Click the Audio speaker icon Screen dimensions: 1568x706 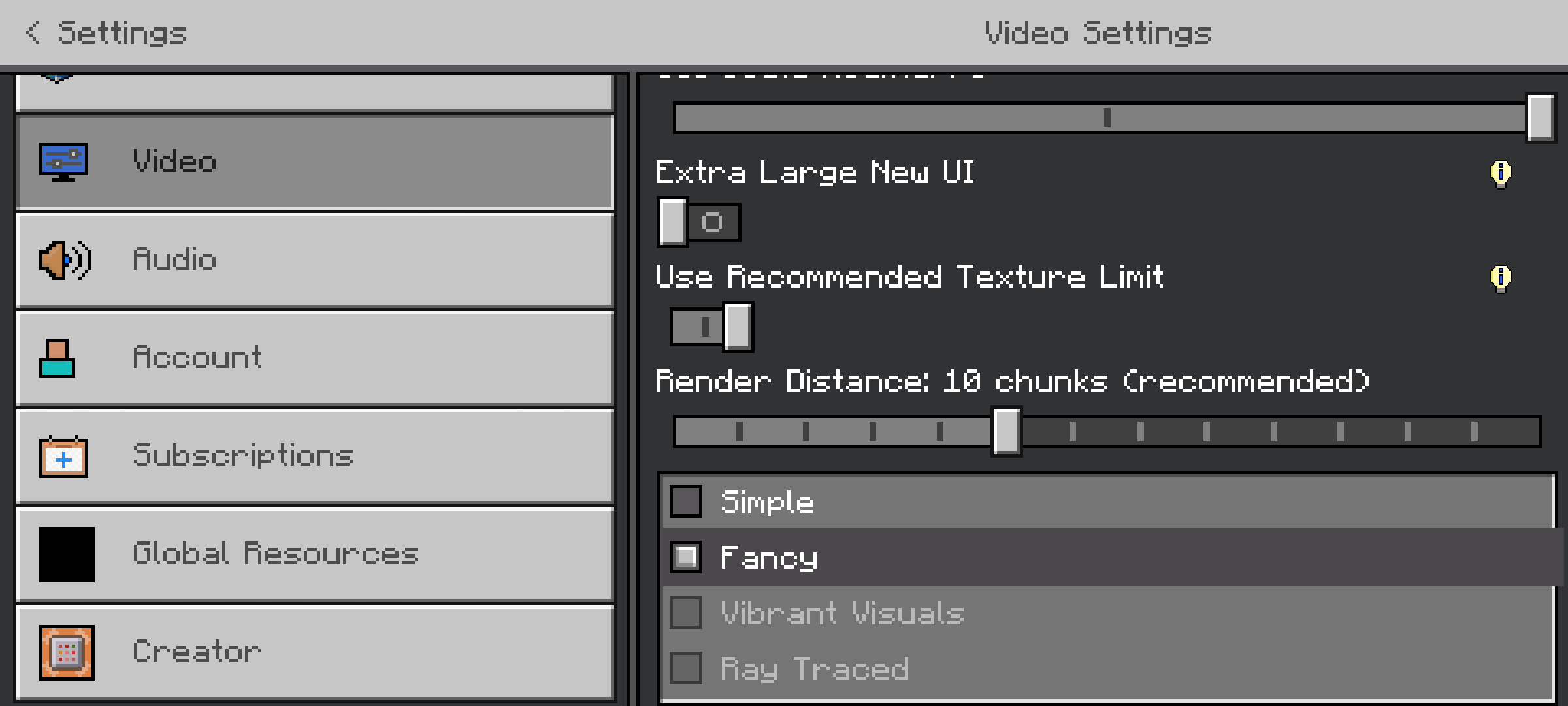65,260
